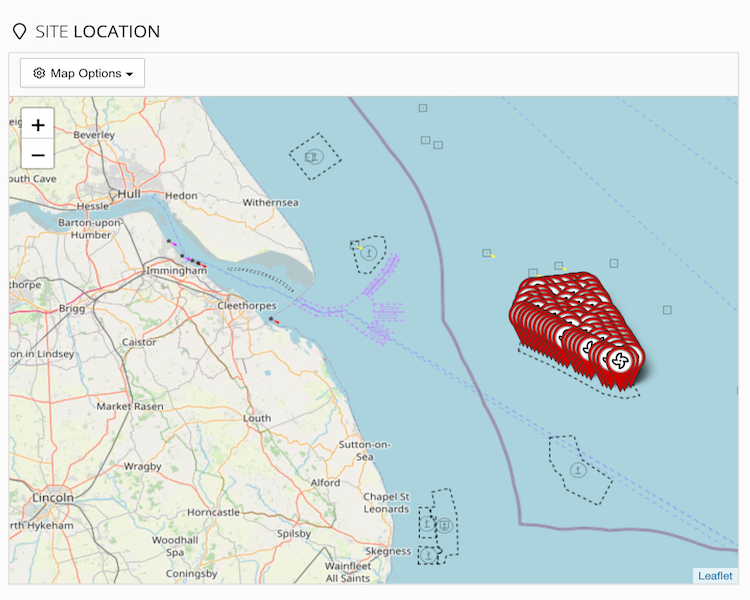Zoom in on the map
Viewport: 750px width, 600px height.
tap(38, 125)
